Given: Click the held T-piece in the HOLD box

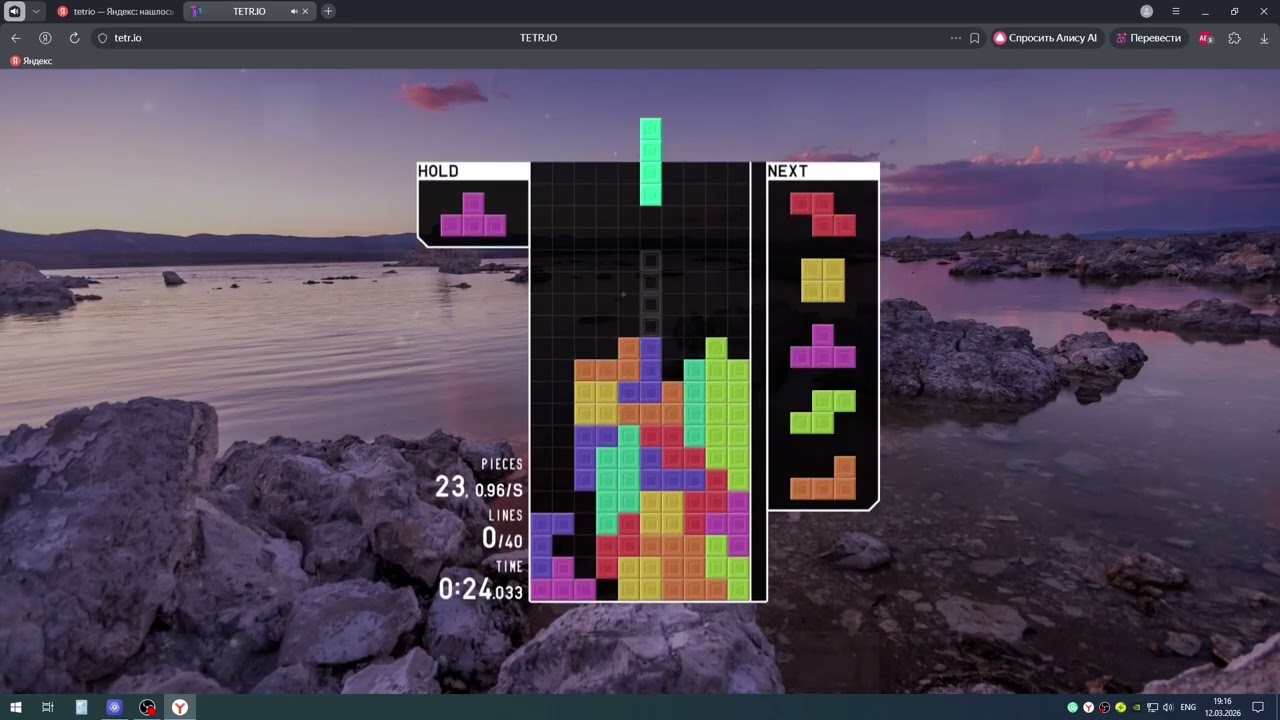Looking at the screenshot, I should click(473, 214).
